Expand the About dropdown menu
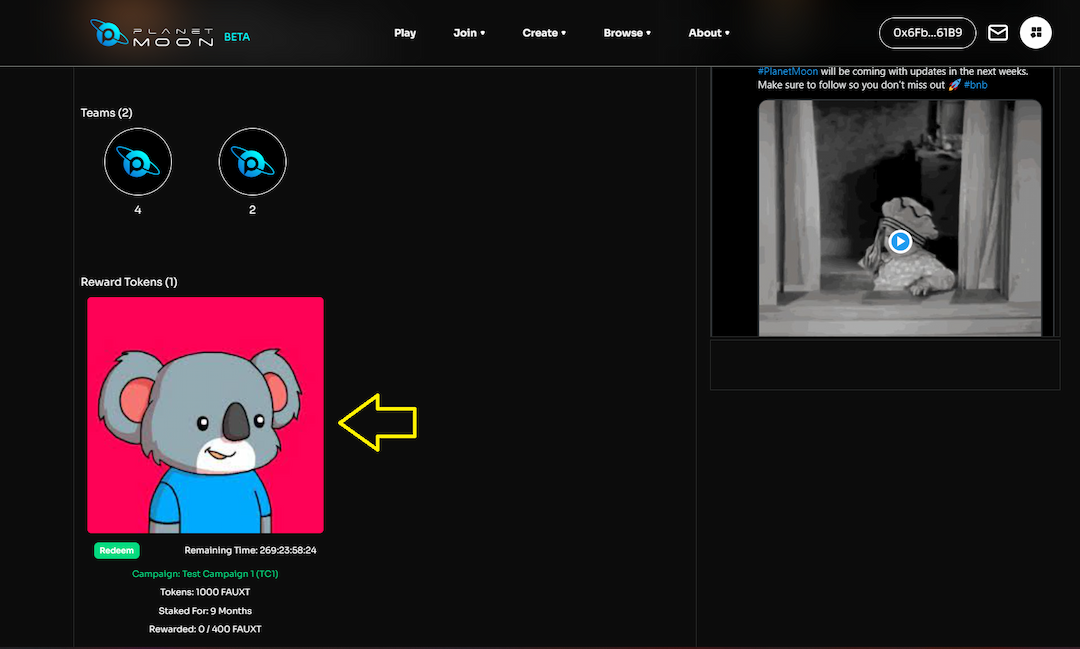 click(708, 33)
